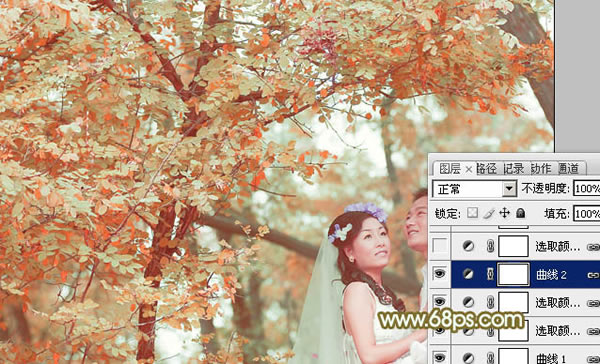Show the hidden 选取颜 layer at top
The height and width of the screenshot is (364, 600).
click(440, 246)
